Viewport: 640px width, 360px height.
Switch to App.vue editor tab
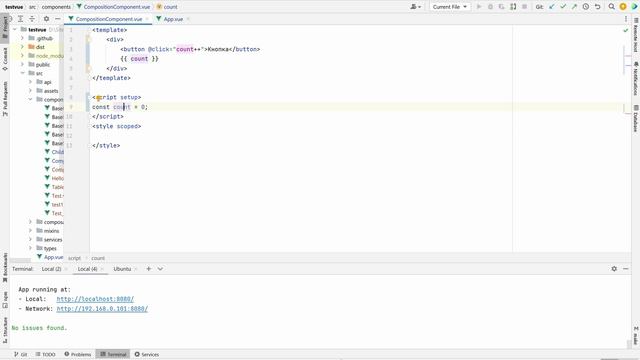[x=173, y=19]
